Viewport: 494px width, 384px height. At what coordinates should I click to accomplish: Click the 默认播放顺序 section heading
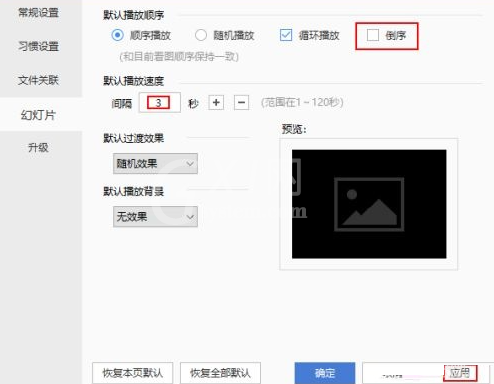click(x=134, y=15)
